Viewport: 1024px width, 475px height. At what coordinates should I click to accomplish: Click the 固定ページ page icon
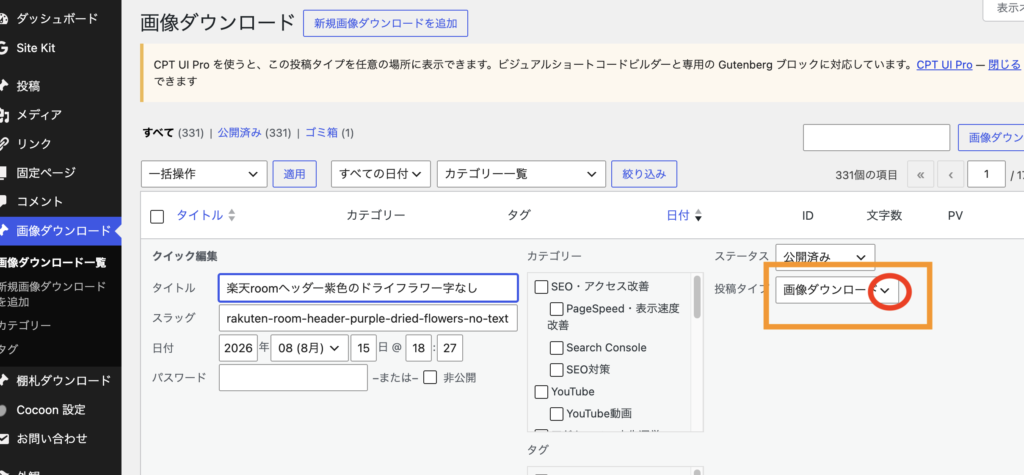pyautogui.click(x=3, y=172)
